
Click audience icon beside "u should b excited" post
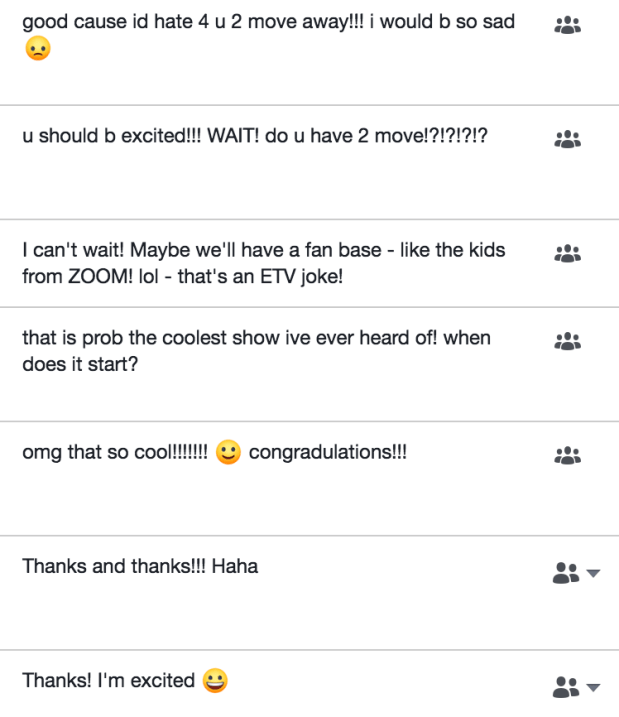click(x=567, y=139)
